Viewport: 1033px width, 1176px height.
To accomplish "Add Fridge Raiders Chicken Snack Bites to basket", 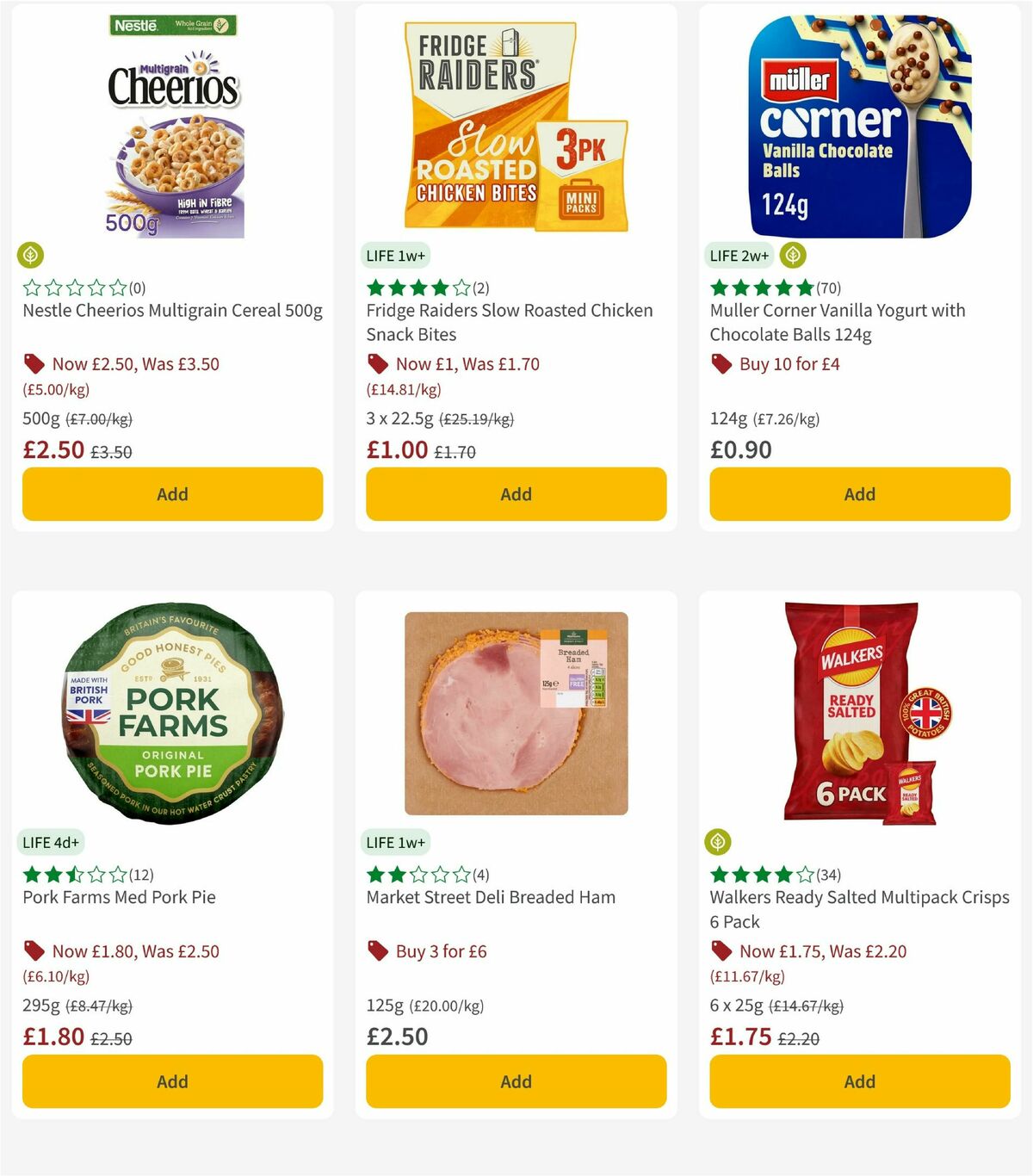I will [x=516, y=494].
